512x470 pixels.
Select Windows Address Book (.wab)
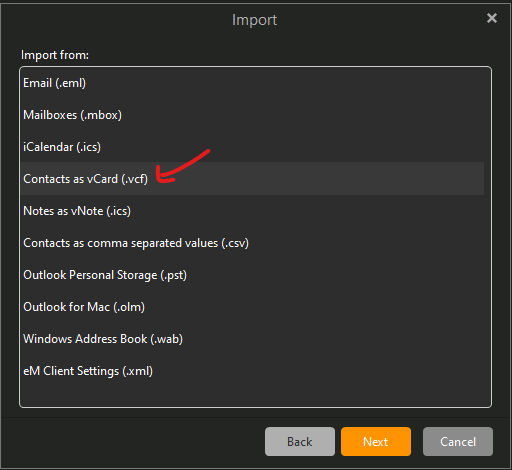click(x=252, y=339)
